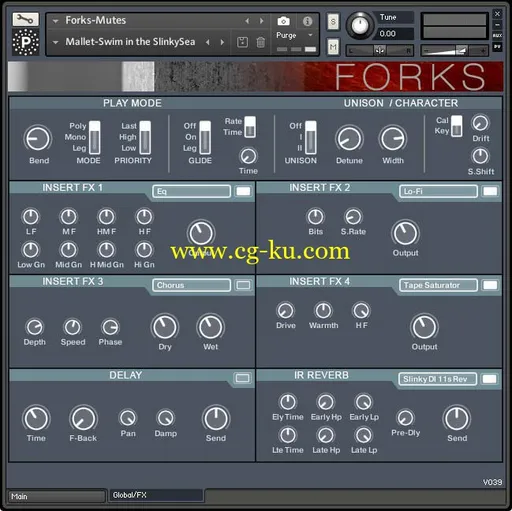This screenshot has height=511, width=512.
Task: Click the Polyphony P logo
Action: [x=26, y=42]
